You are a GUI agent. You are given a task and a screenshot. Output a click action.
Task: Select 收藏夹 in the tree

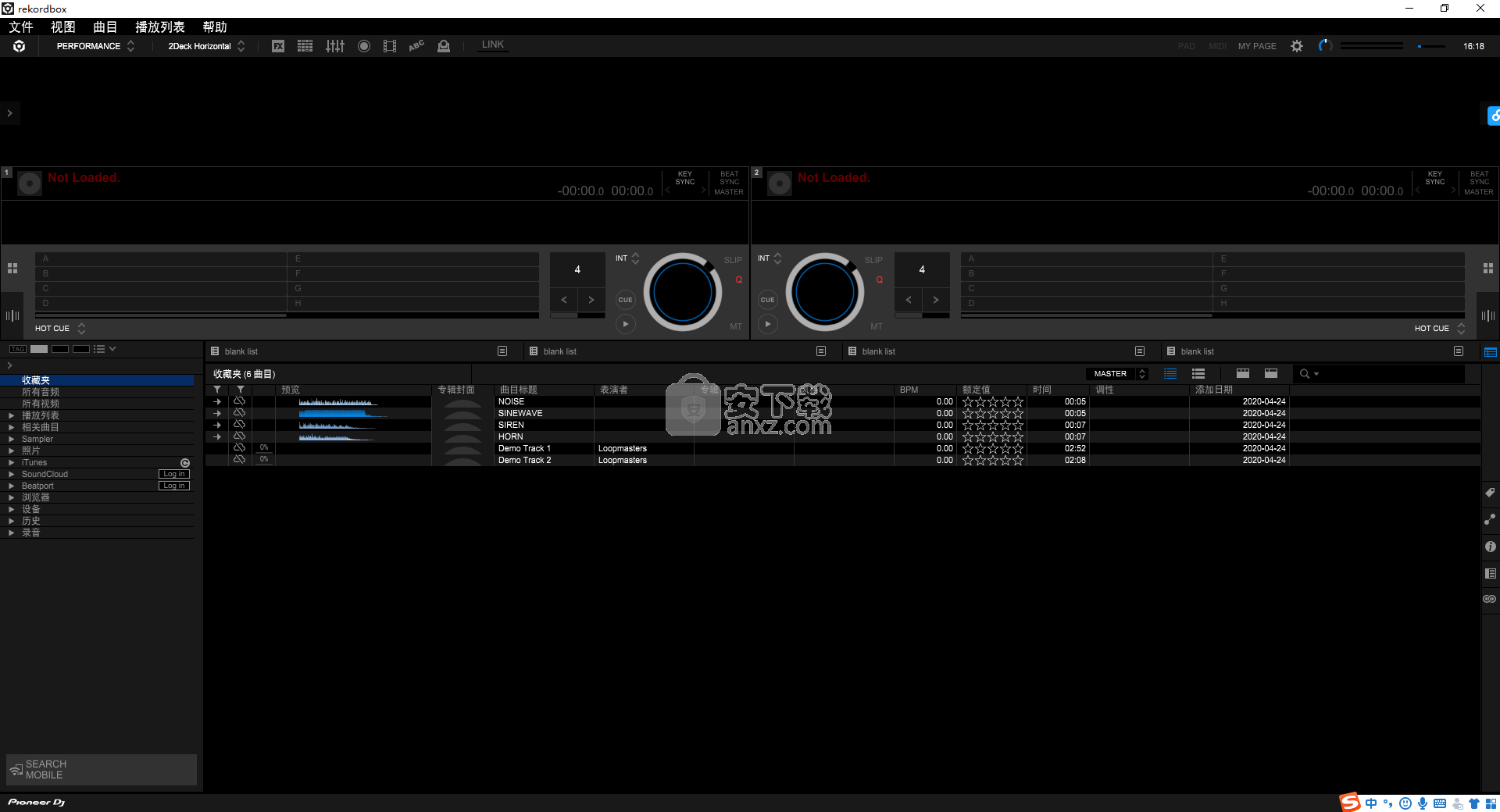[x=97, y=381]
